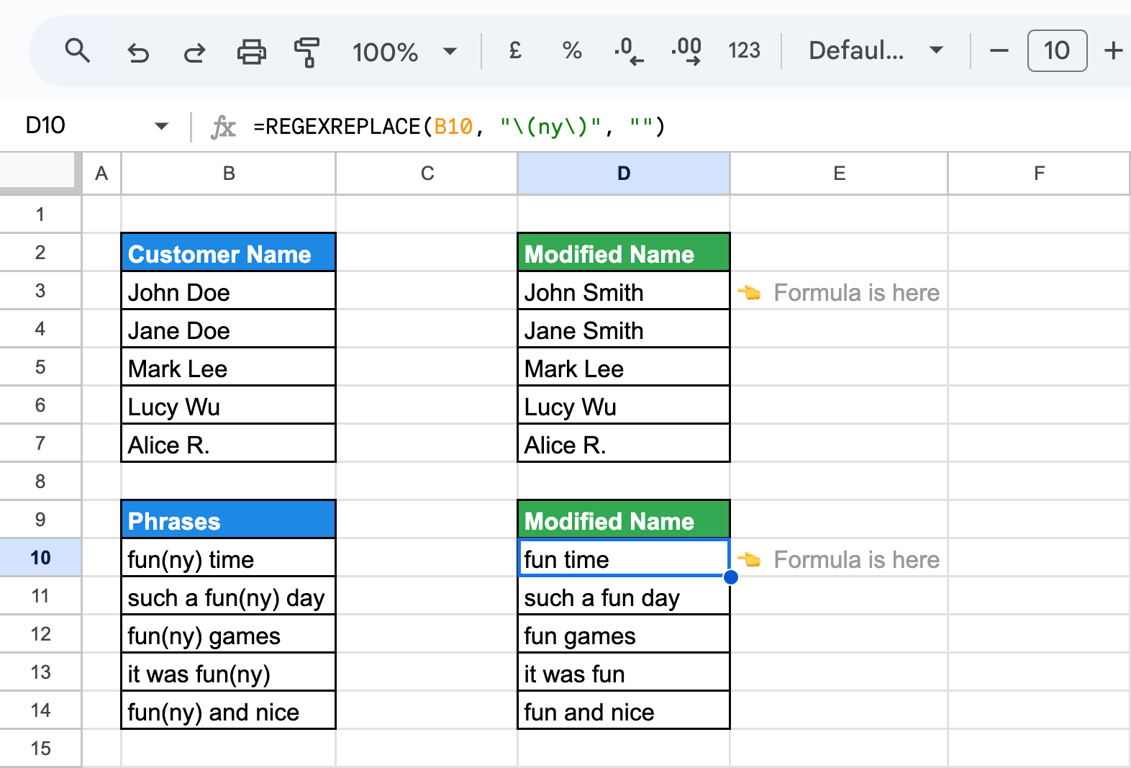Click Alice R. in Customer Name column
Screen dimensions: 1131x768
point(229,443)
